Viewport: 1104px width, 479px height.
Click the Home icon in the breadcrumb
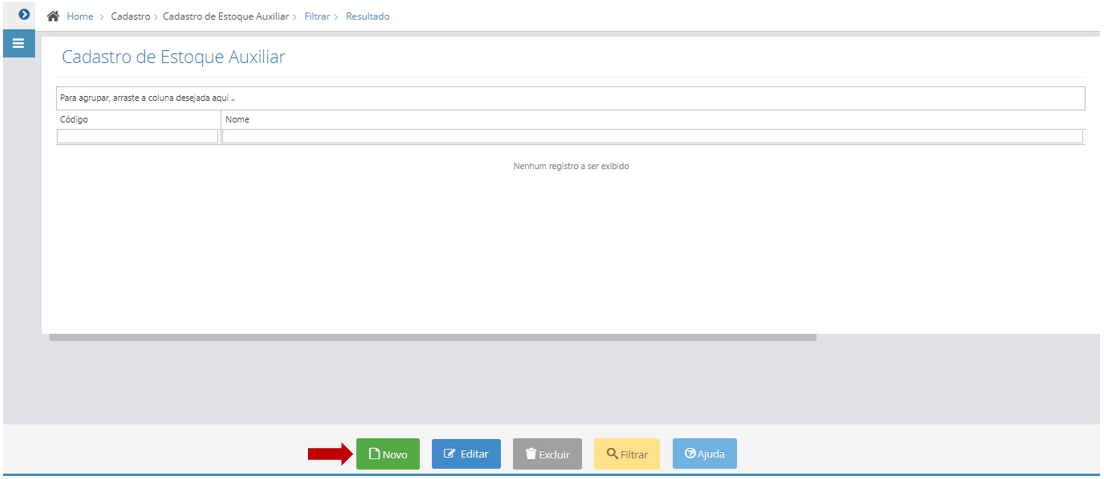coord(52,16)
